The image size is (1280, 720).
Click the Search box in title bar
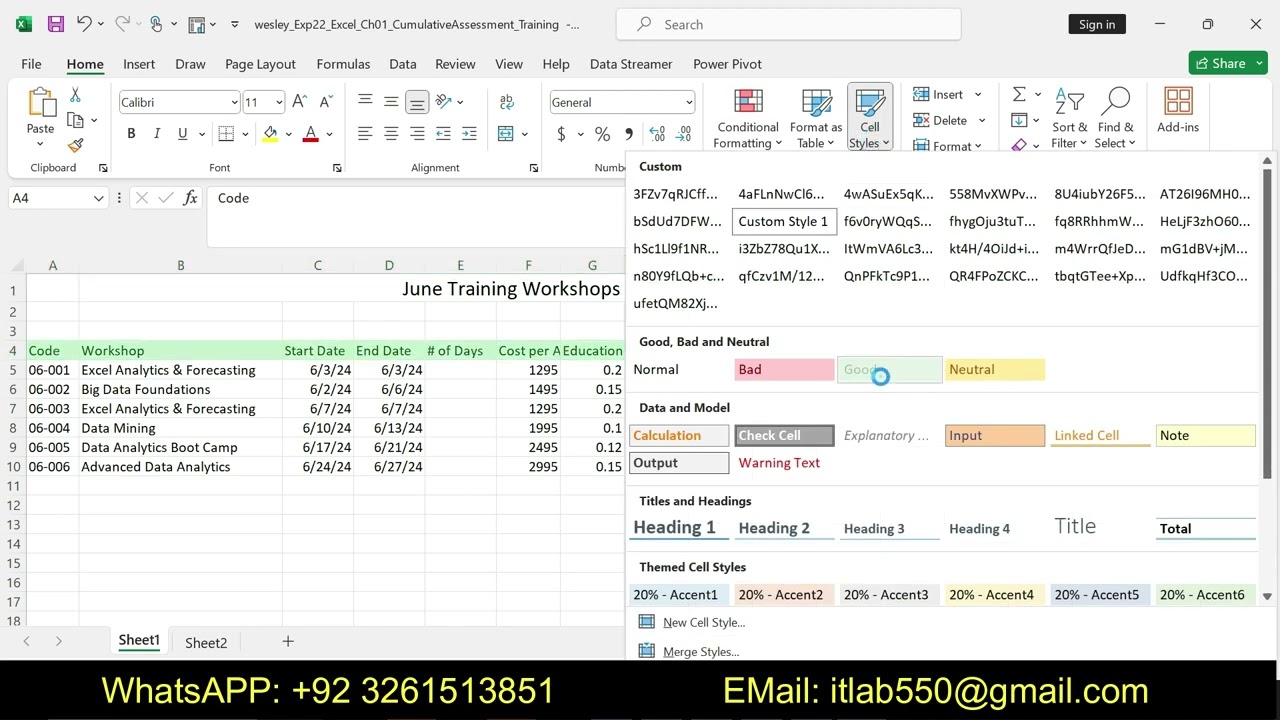point(788,24)
